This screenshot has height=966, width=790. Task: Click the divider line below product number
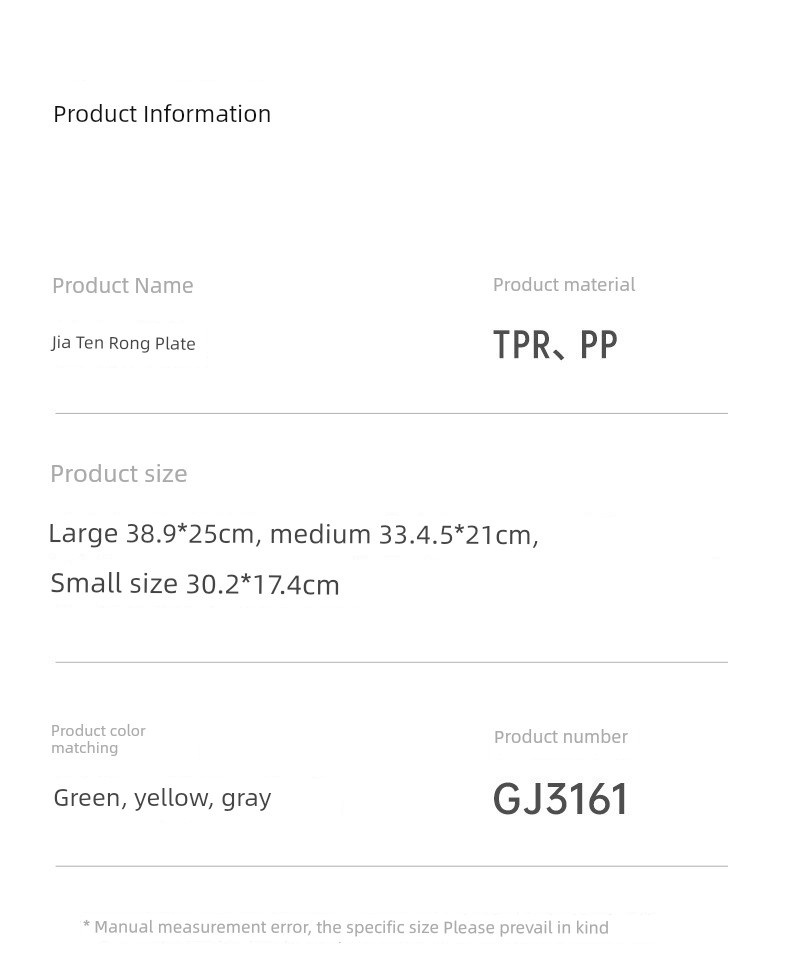391,866
